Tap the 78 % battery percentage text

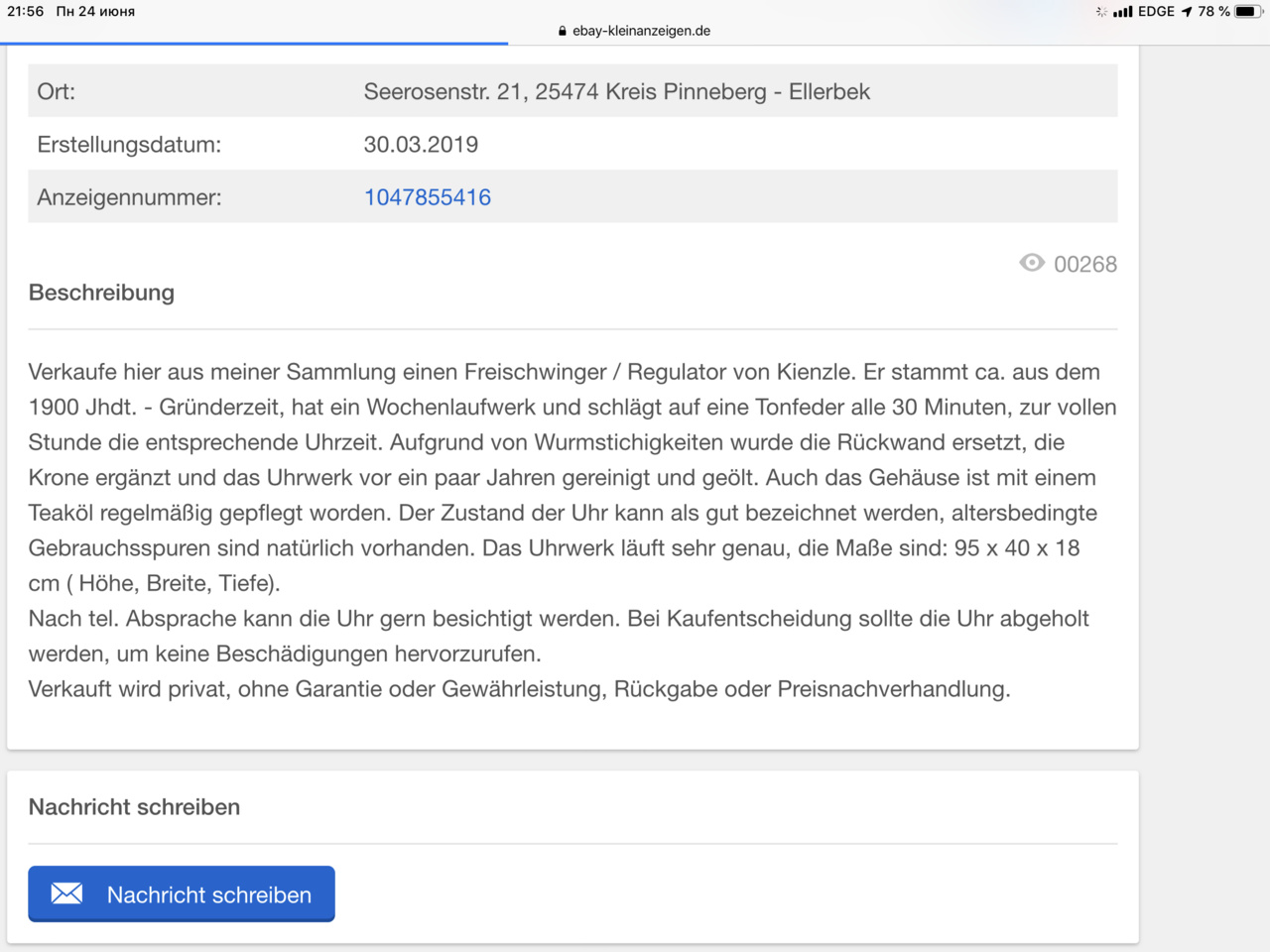pyautogui.click(x=1213, y=11)
